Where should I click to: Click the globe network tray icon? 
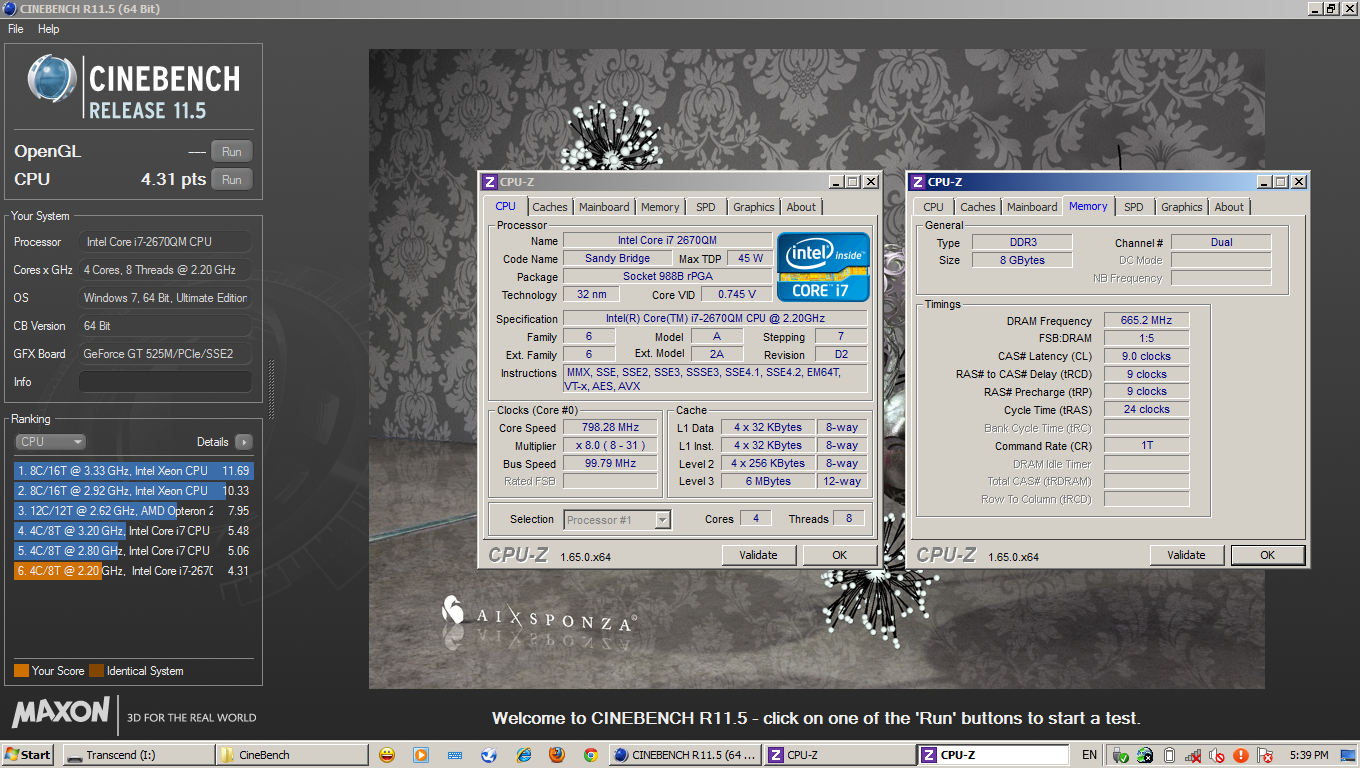[1145, 755]
